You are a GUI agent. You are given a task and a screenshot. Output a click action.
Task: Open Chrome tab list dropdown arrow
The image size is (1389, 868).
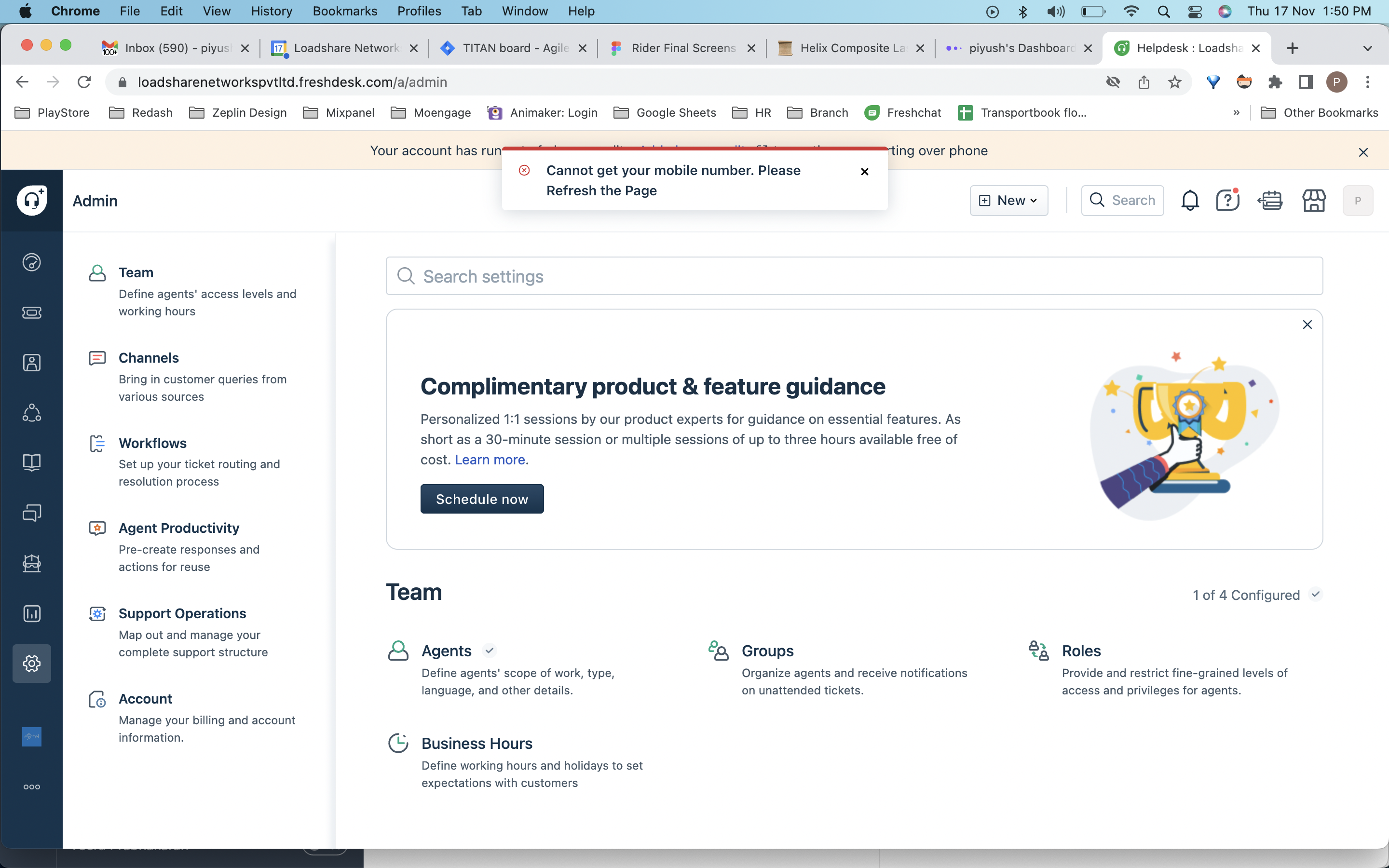1367,48
